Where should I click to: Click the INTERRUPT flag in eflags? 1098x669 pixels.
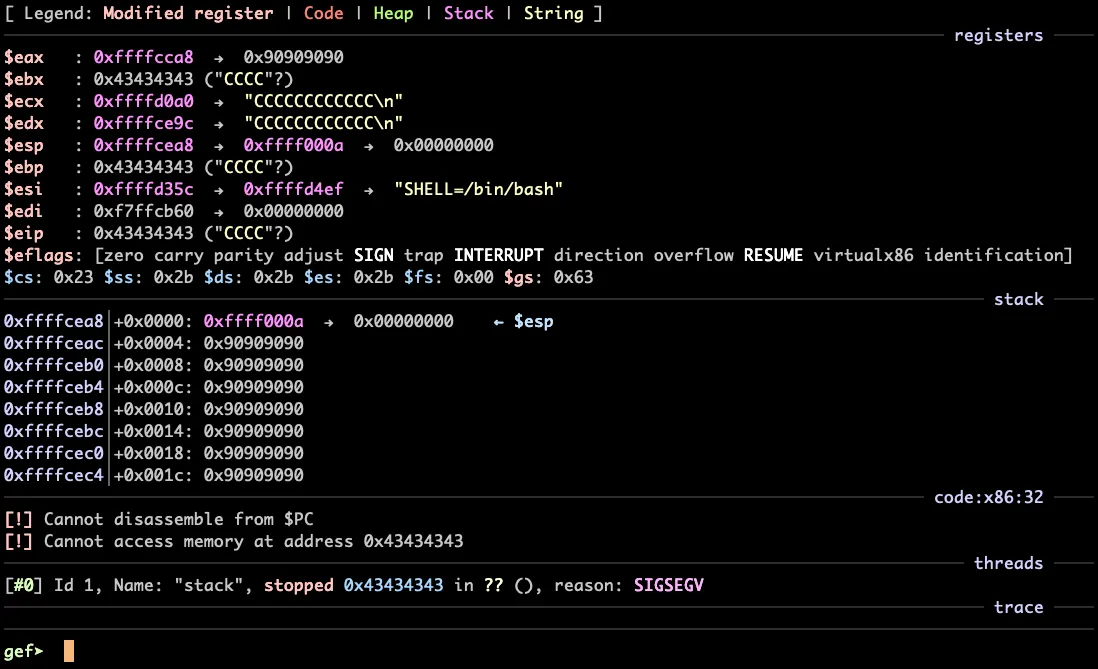click(x=498, y=255)
